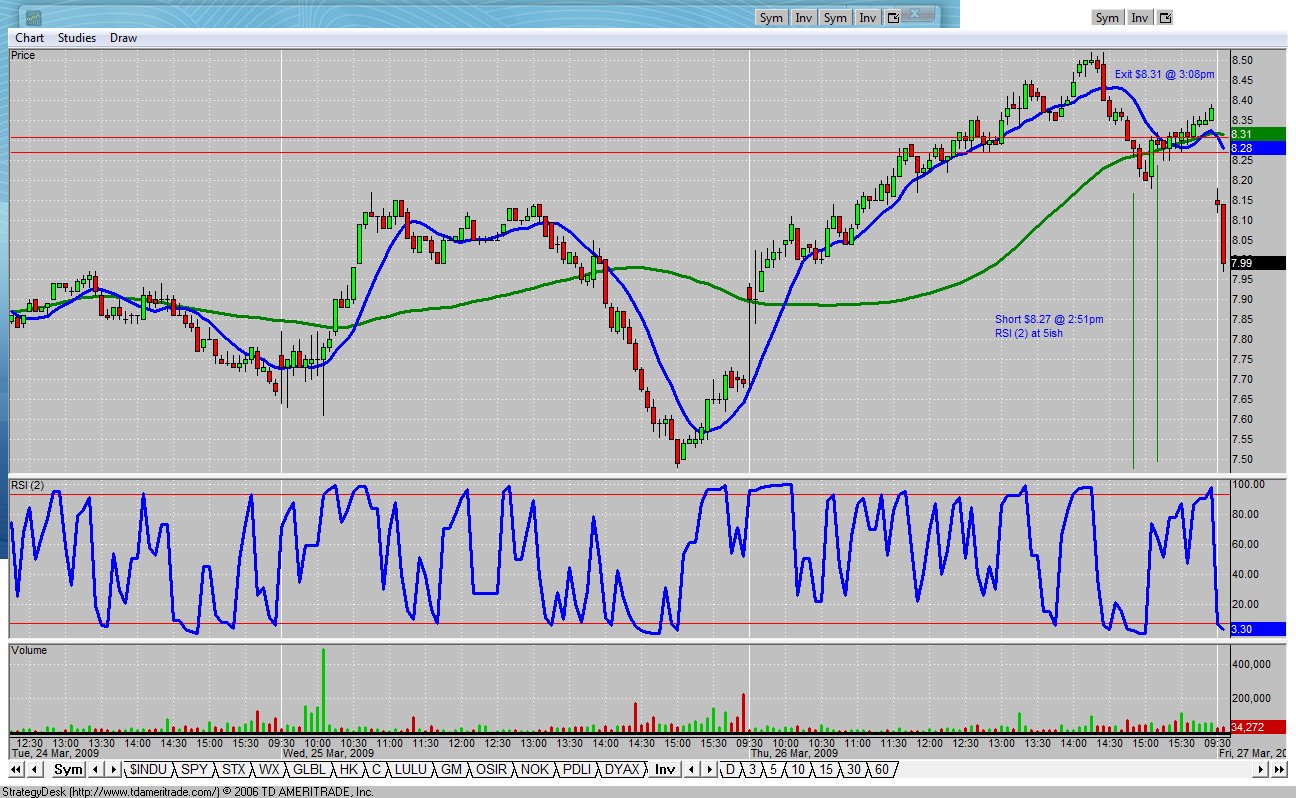Click the 8.50 price axis label
This screenshot has width=1296, height=798.
pos(1243,60)
